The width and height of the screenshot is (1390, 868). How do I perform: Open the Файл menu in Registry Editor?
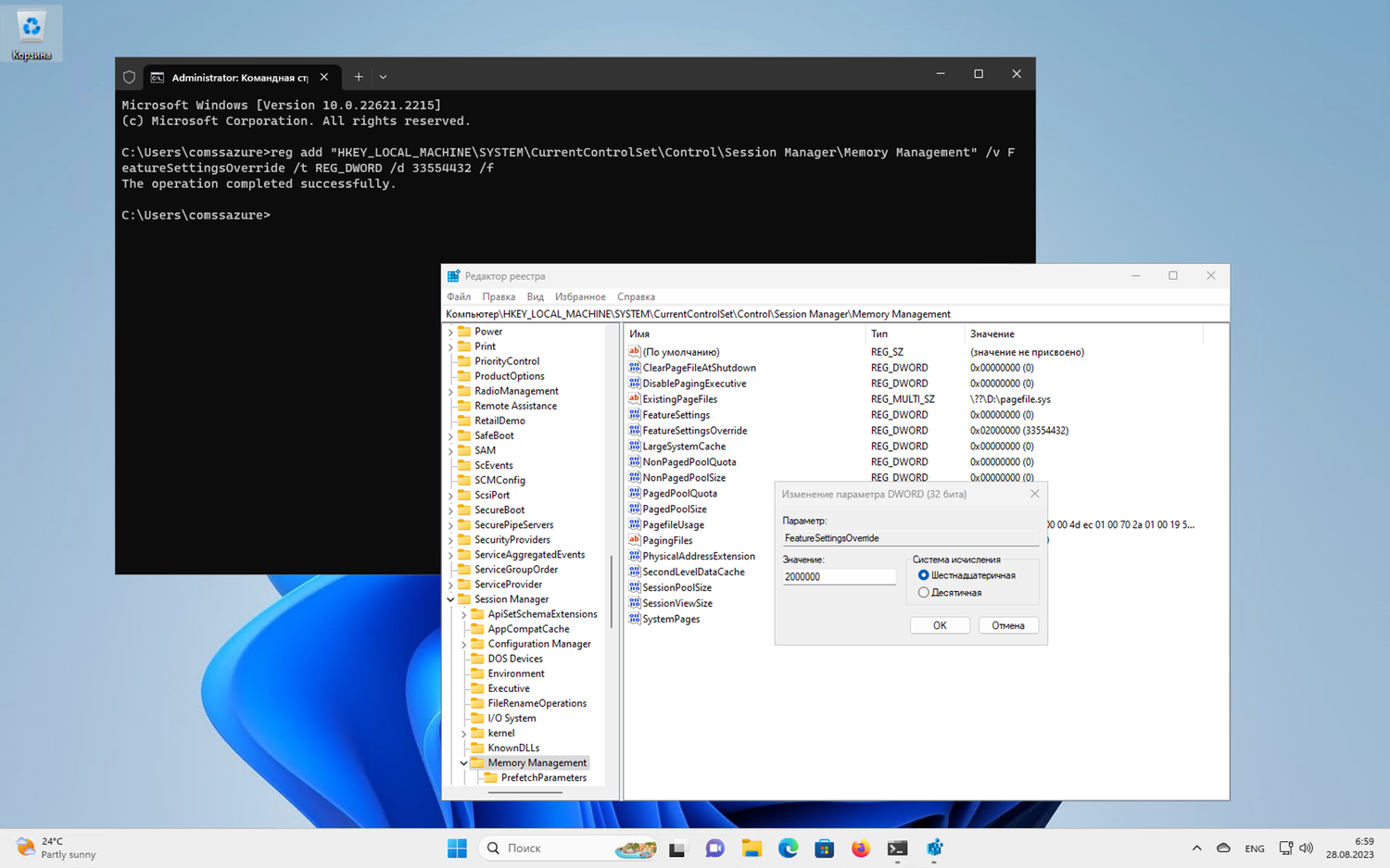[459, 296]
